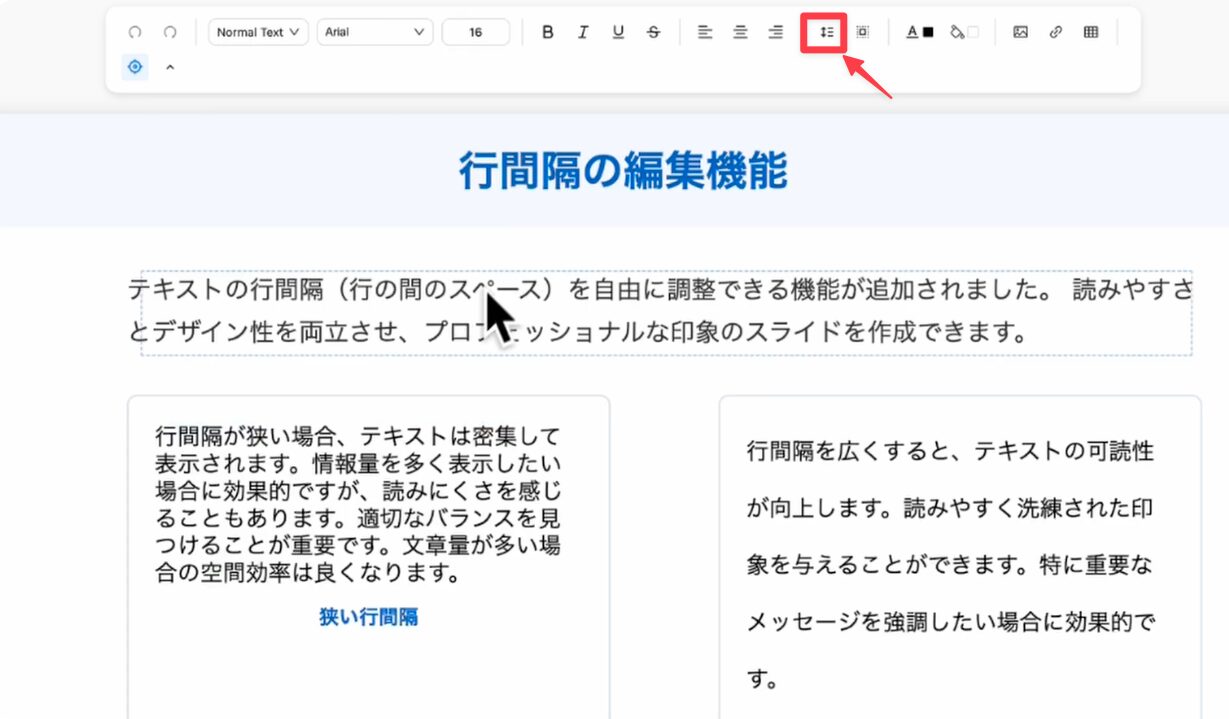Align text to the left
This screenshot has width=1229, height=719.
point(705,32)
